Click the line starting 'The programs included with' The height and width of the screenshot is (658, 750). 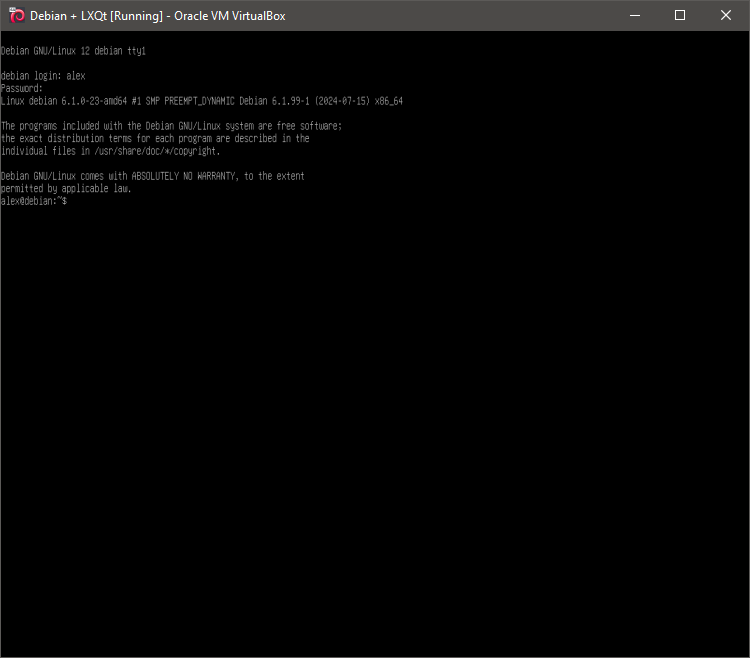click(171, 126)
